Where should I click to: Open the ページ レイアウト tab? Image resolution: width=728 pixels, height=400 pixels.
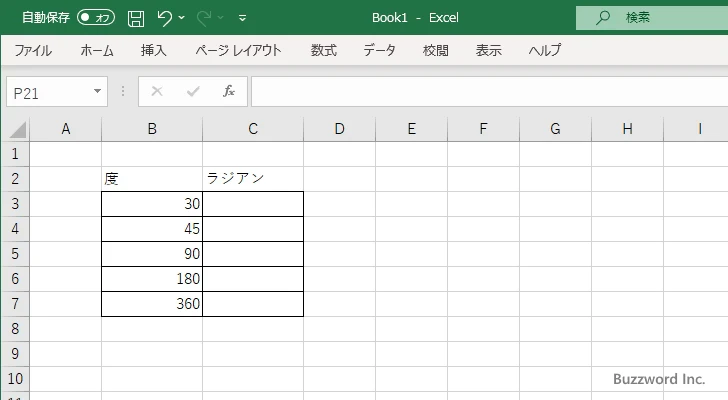[x=239, y=50]
